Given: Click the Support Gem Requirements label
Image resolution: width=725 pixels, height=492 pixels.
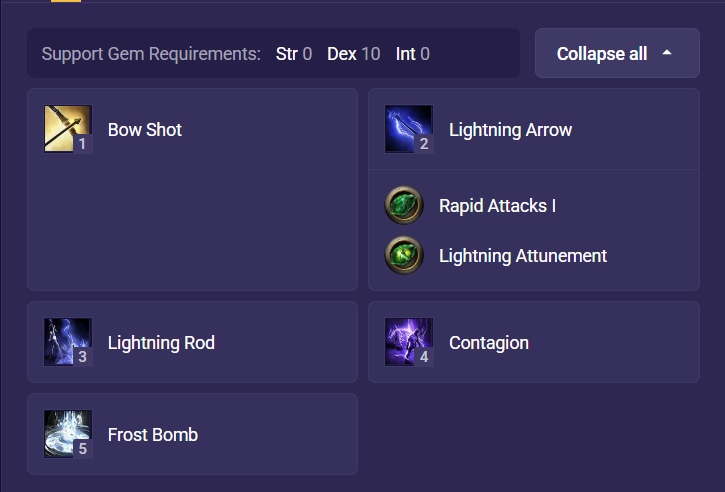Looking at the screenshot, I should (151, 54).
